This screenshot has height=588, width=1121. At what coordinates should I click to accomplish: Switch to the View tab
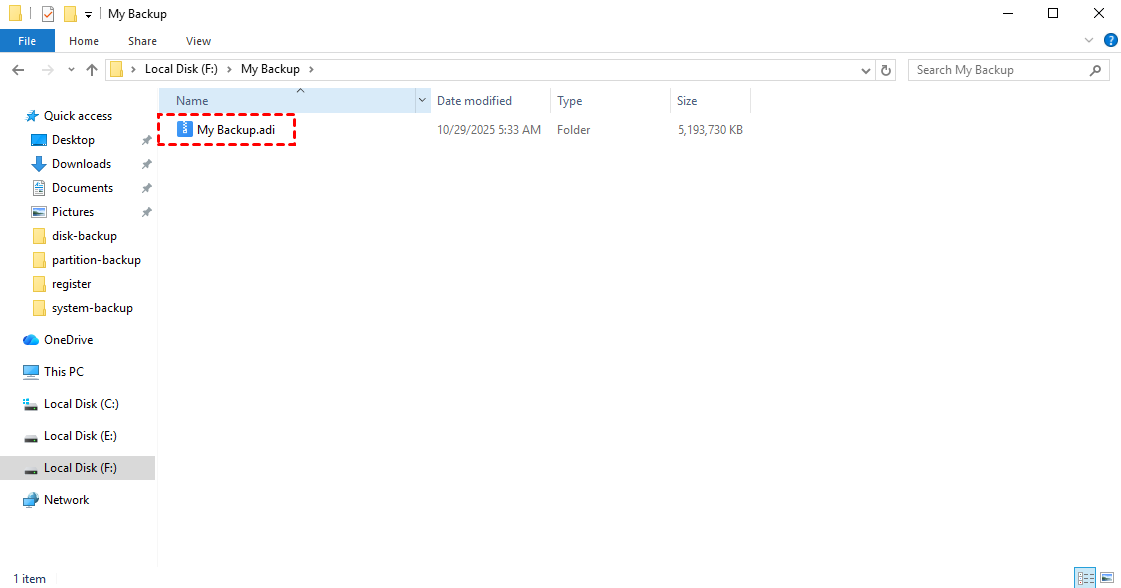point(198,41)
